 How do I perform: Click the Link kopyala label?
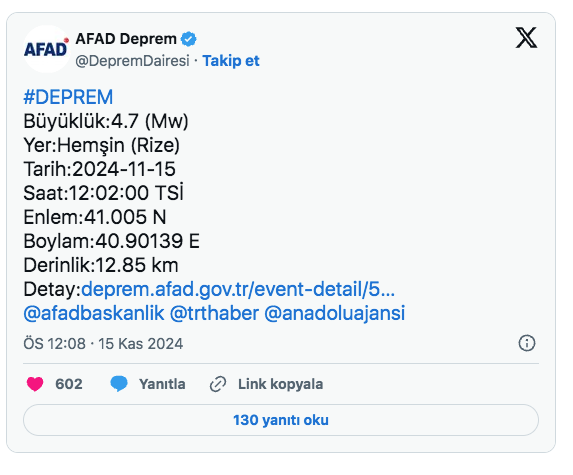[x=281, y=384]
